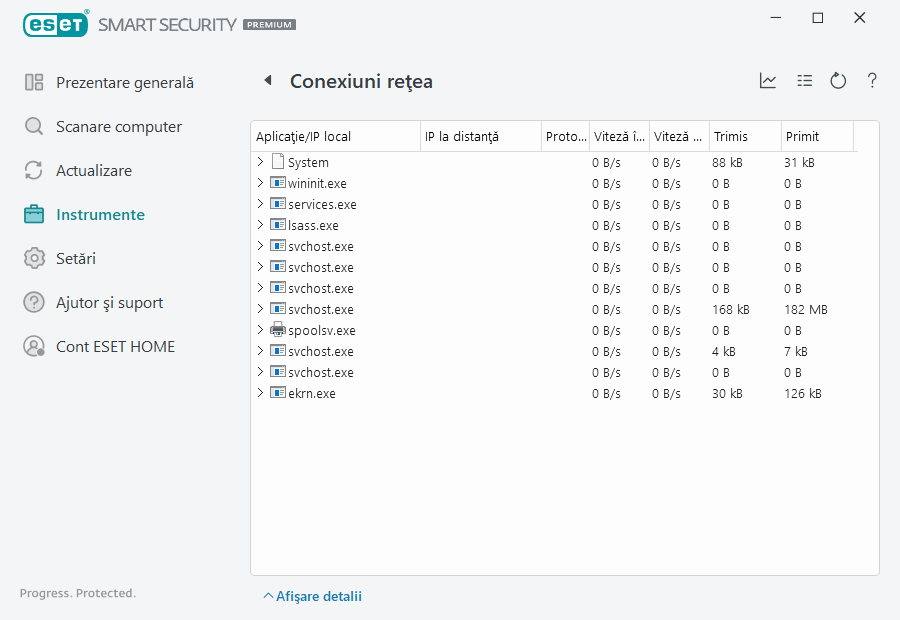The image size is (900, 620).
Task: Click the list view icon in header
Action: coord(804,81)
